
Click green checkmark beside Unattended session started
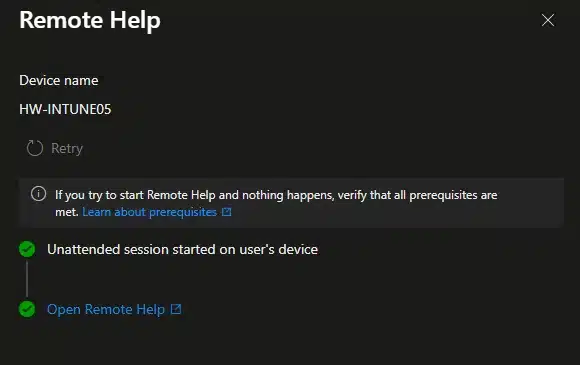click(x=27, y=249)
